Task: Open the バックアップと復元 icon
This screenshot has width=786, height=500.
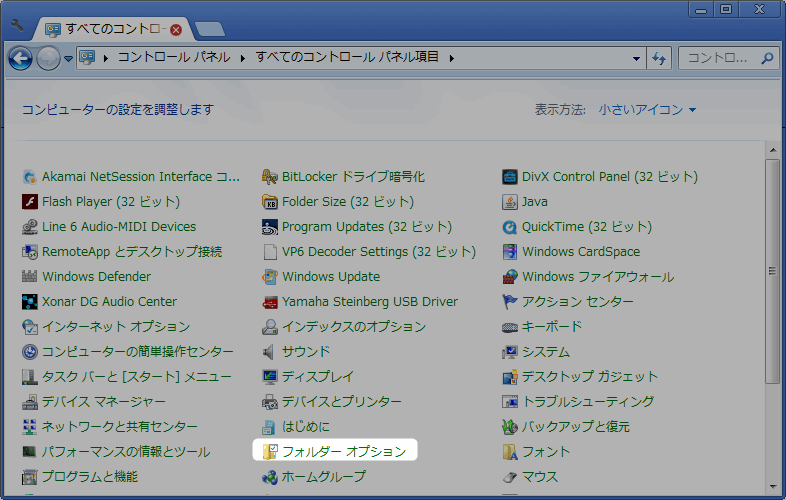Action: (510, 427)
